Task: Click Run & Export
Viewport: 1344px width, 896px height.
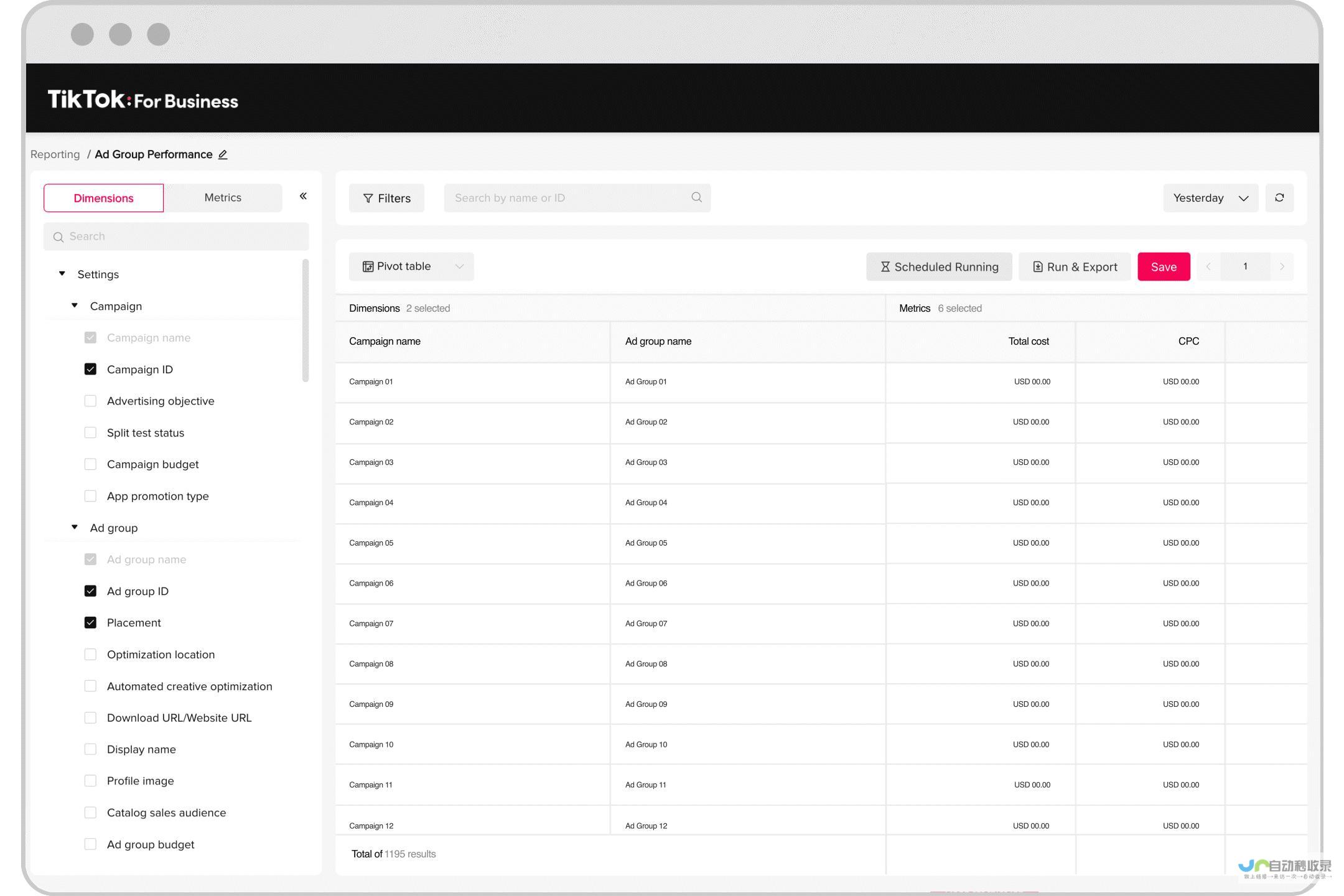Action: [x=1075, y=267]
